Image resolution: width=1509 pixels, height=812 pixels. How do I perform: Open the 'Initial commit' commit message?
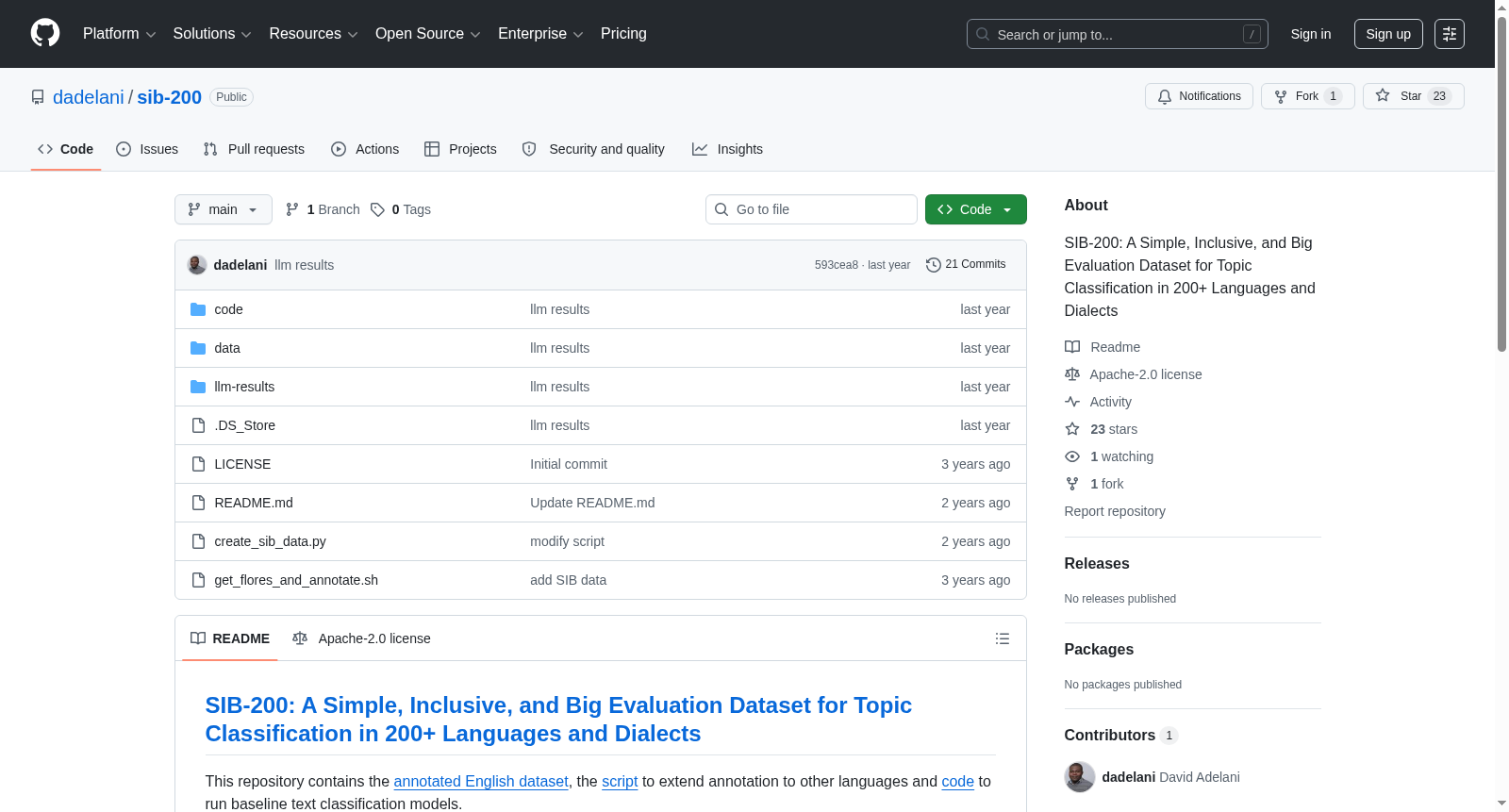(569, 464)
